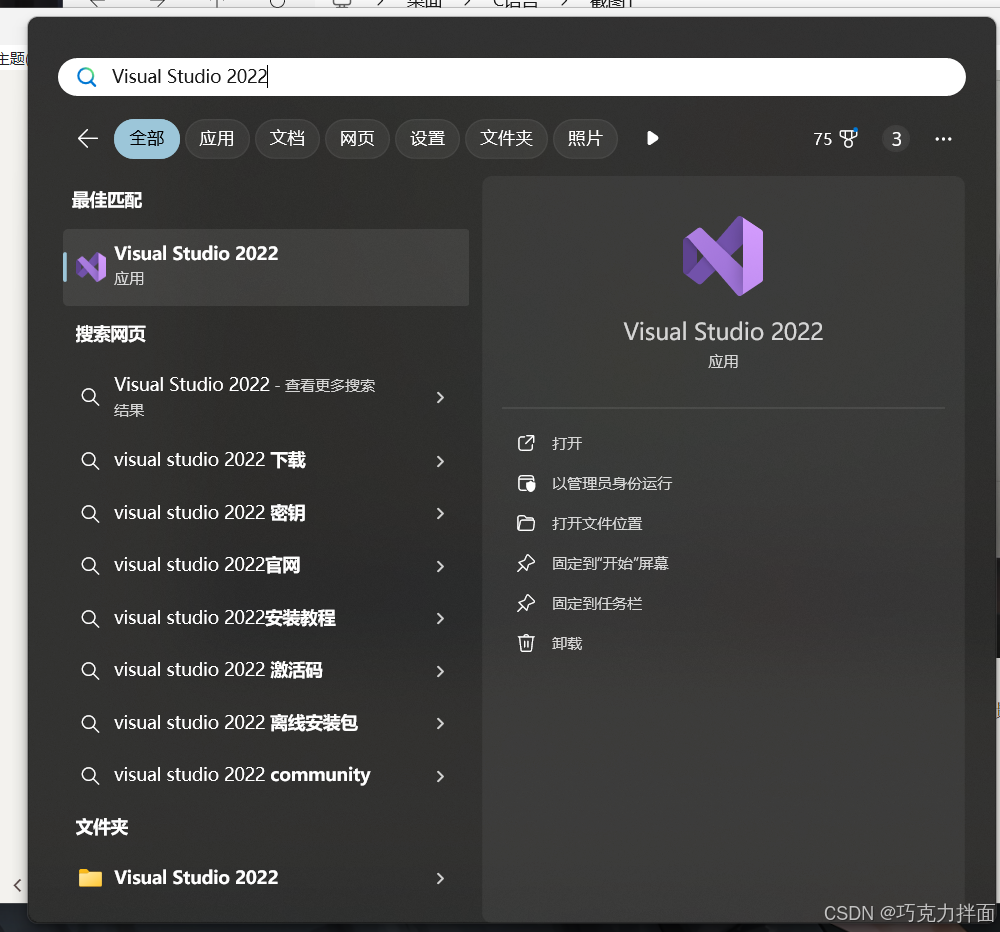Image resolution: width=1000 pixels, height=932 pixels.
Task: Click search icon beside visual studio 2022 离线安装包
Action: pyautogui.click(x=90, y=723)
